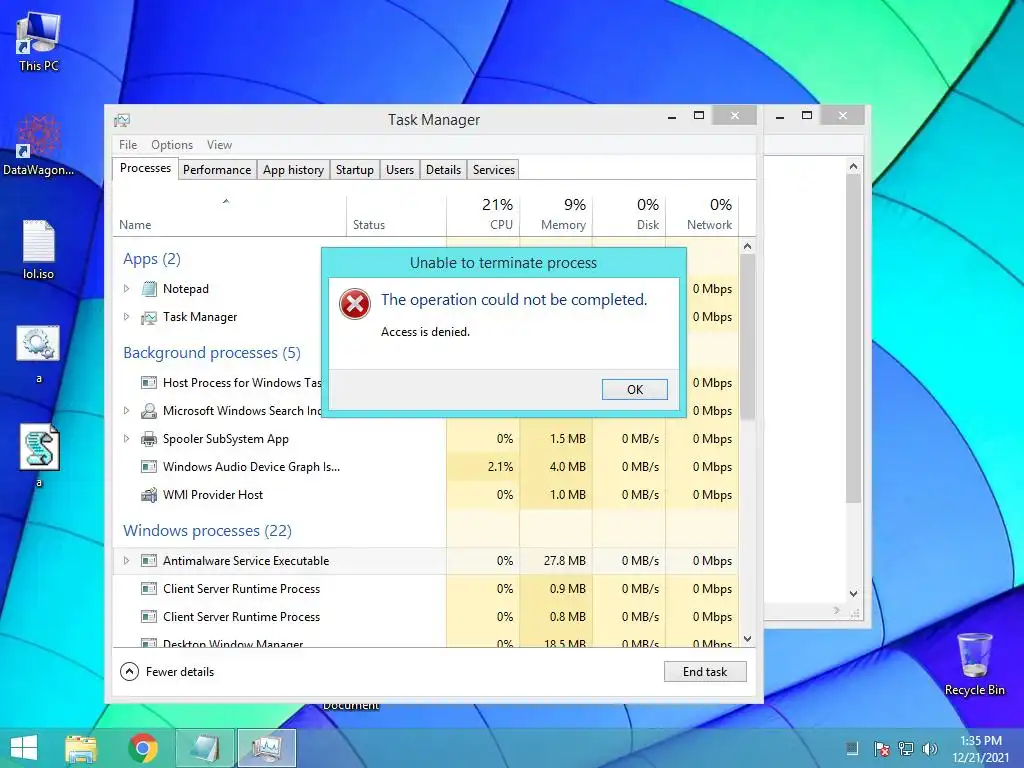Click the Task Manager title bar icon
The width and height of the screenshot is (1024, 768).
(x=122, y=120)
